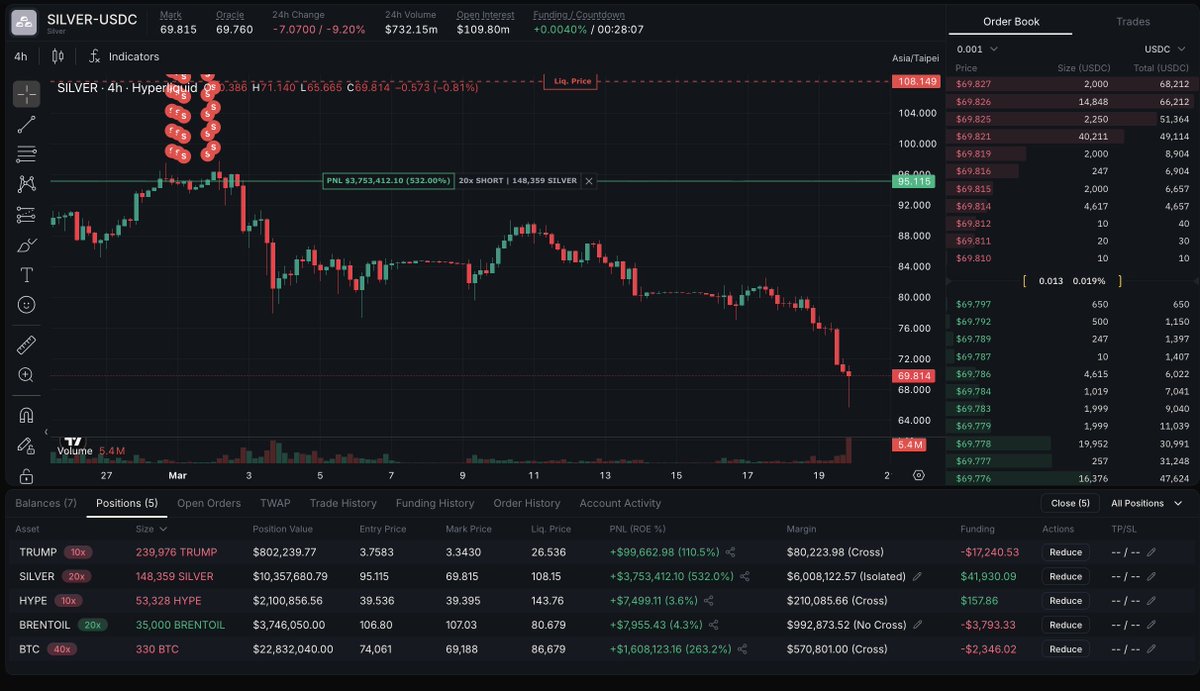
Task: Change order book 0.001 price grouping
Action: (x=977, y=49)
